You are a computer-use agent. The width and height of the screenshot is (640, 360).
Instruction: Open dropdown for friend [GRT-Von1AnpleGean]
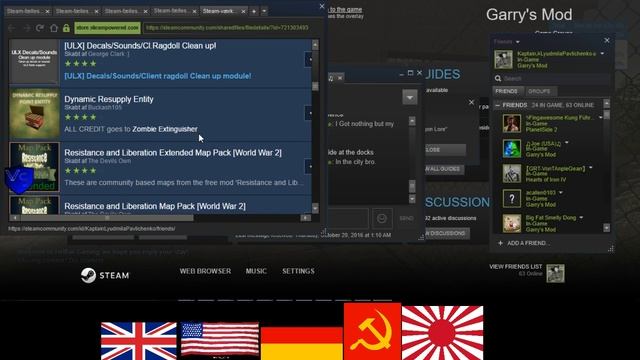(591, 168)
